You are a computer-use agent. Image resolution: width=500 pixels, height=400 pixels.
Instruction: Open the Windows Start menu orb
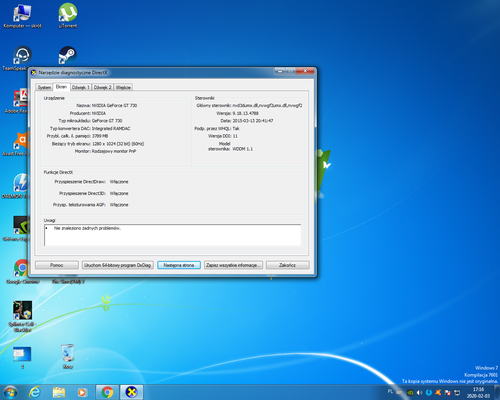(10, 392)
